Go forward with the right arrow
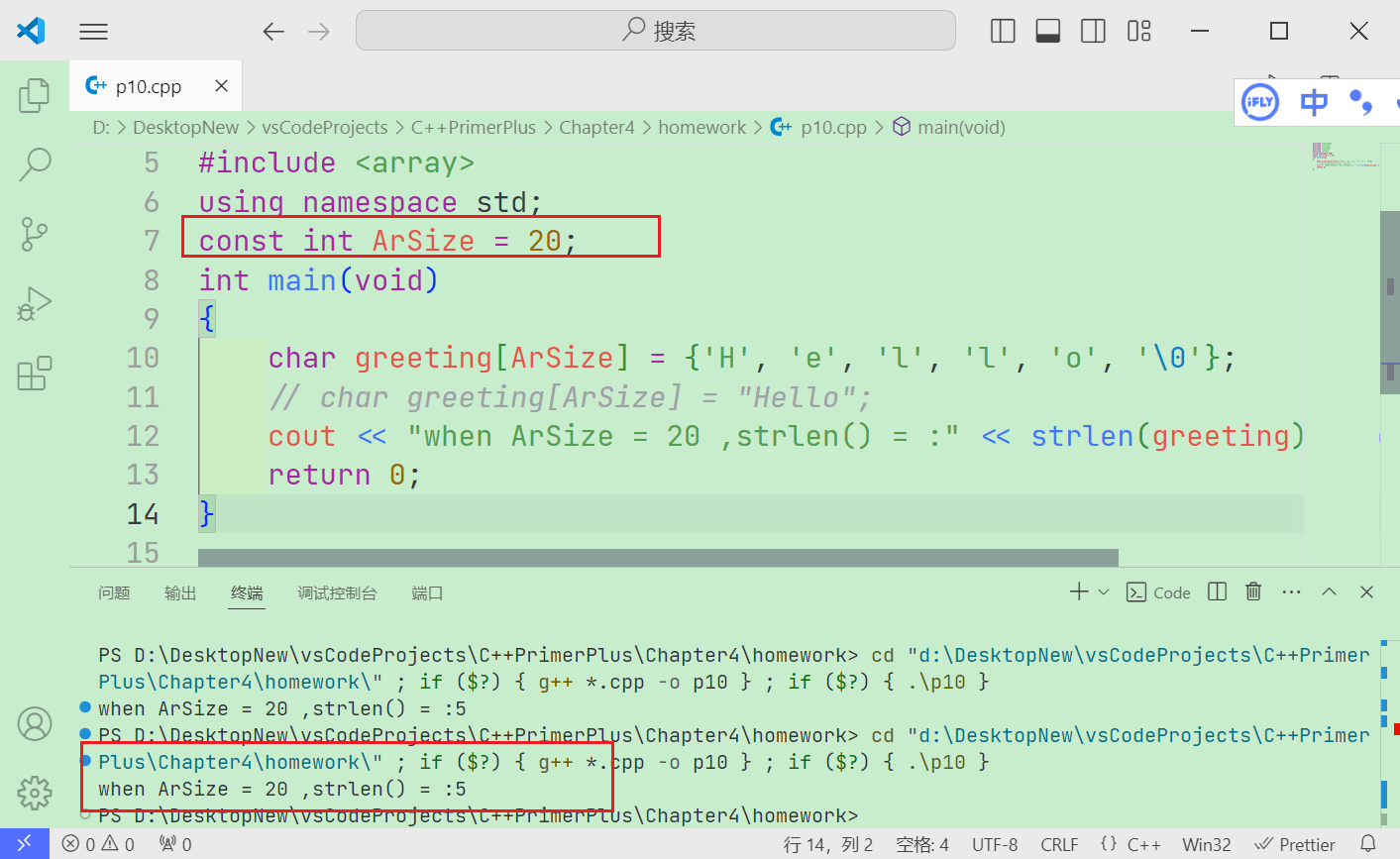Image resolution: width=1400 pixels, height=859 pixels. pyautogui.click(x=319, y=32)
